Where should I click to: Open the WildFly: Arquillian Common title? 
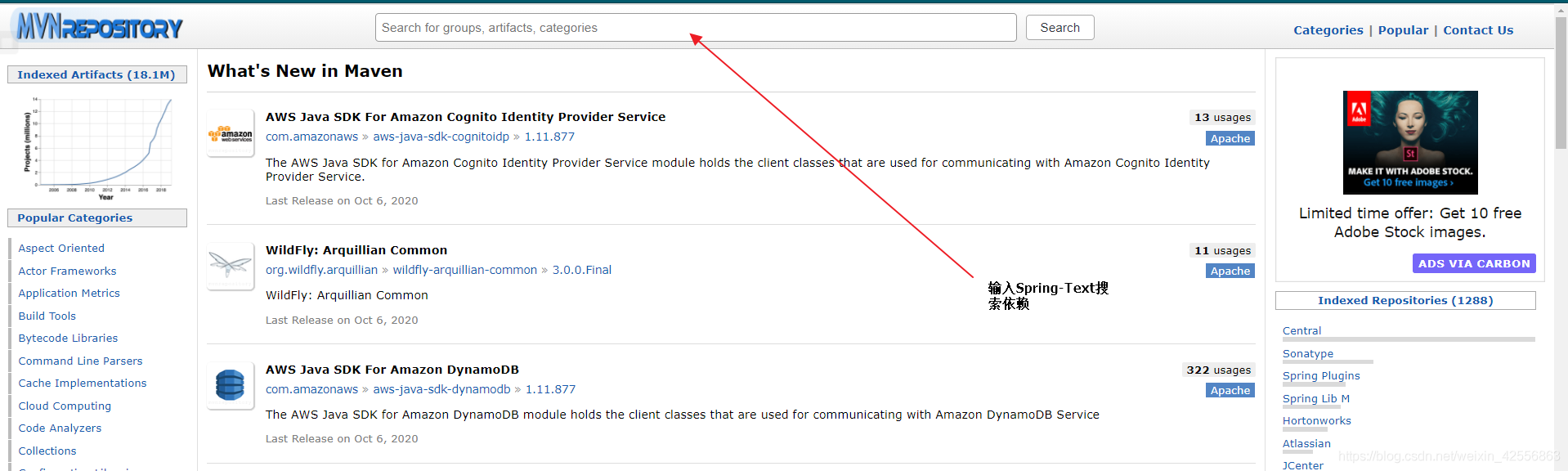pos(356,250)
